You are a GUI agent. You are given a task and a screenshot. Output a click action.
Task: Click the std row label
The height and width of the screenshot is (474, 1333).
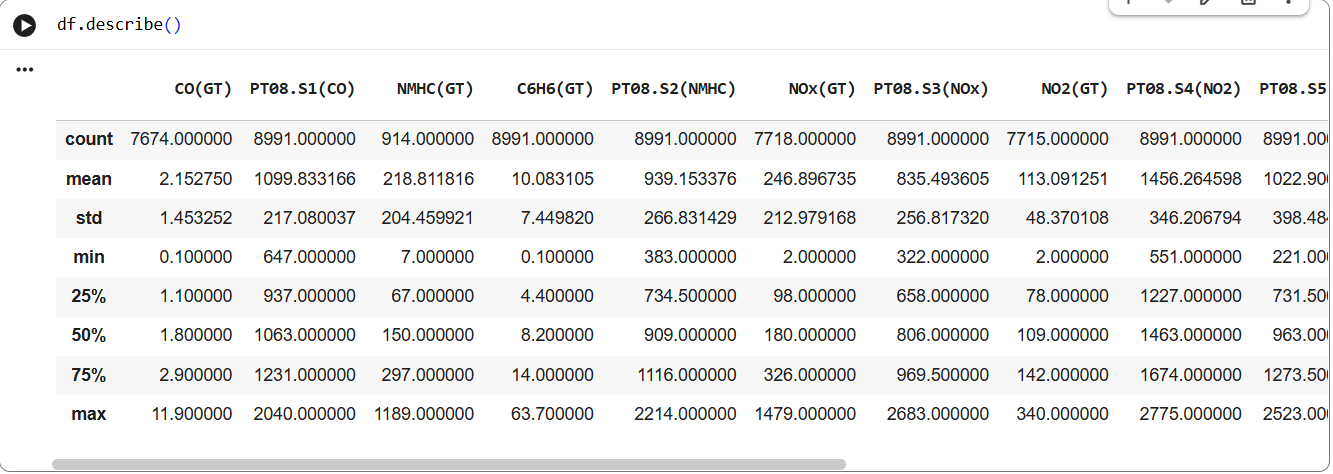pos(89,218)
